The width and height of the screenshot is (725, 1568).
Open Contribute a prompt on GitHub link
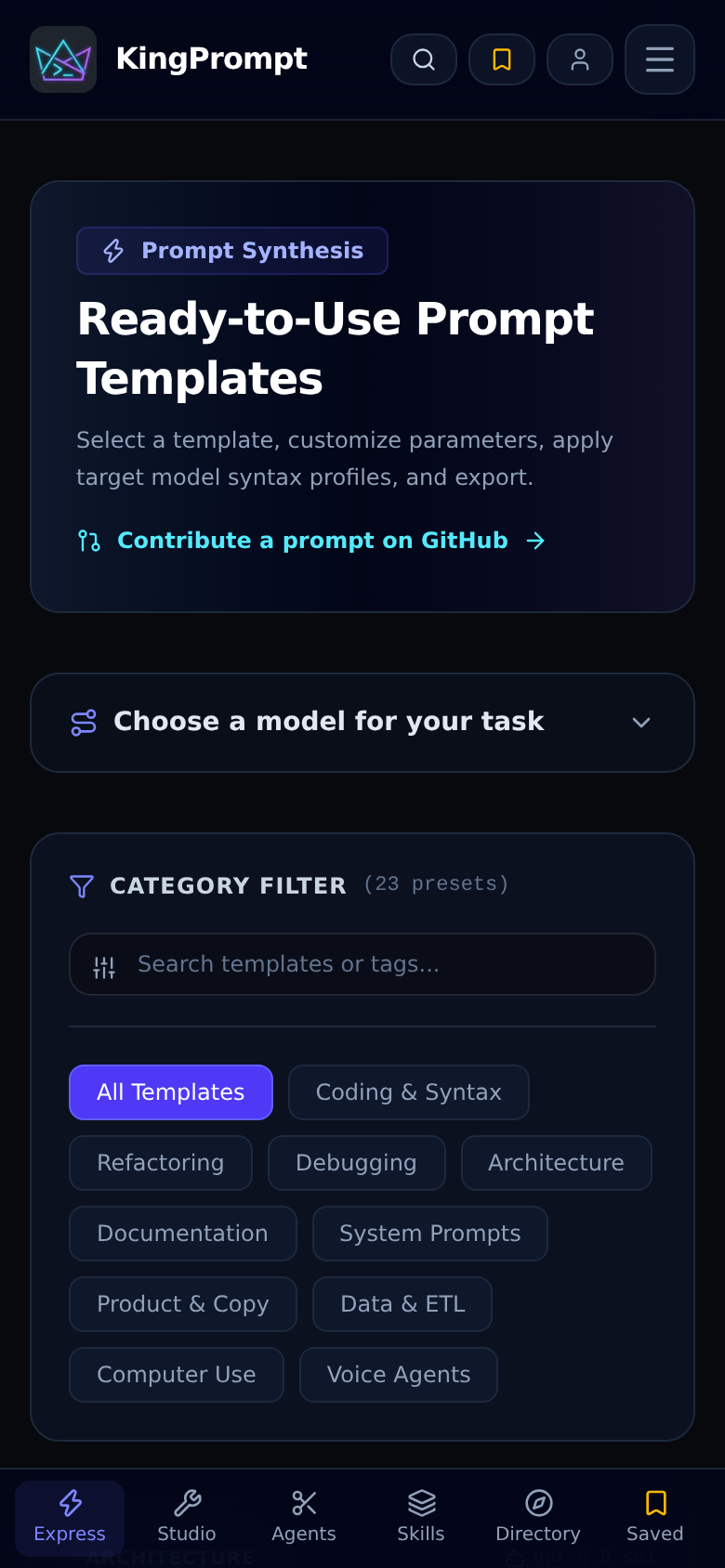pos(312,541)
